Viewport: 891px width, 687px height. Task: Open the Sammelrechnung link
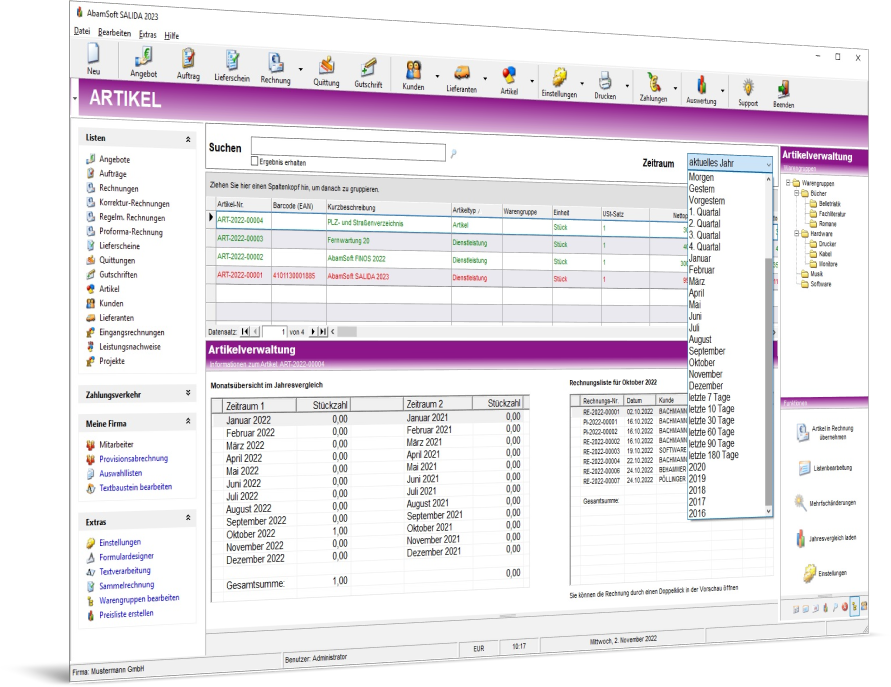click(x=127, y=585)
